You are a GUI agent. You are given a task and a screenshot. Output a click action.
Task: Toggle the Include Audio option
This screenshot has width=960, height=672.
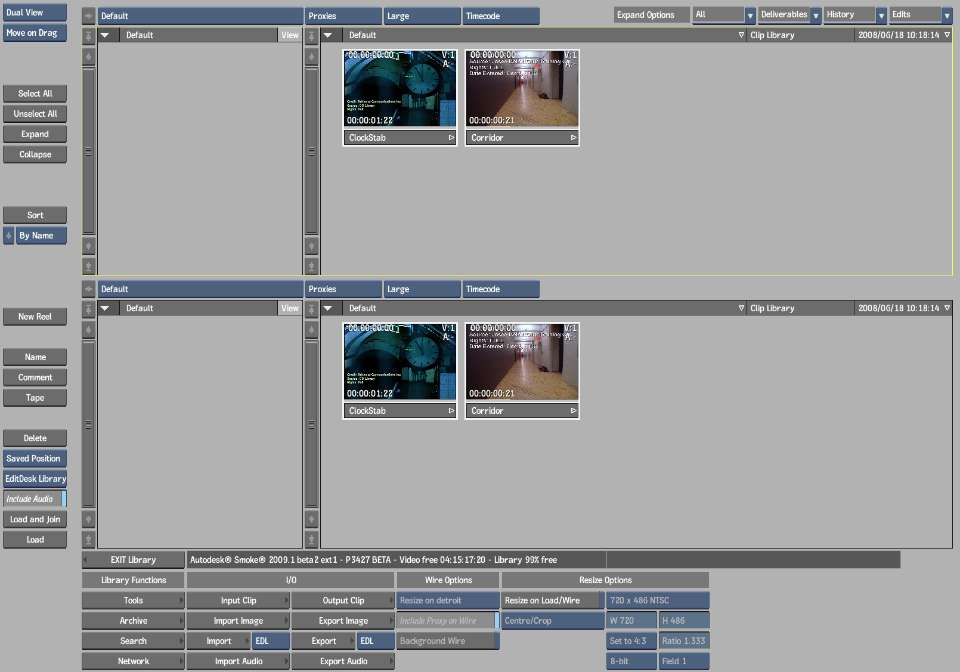point(34,499)
